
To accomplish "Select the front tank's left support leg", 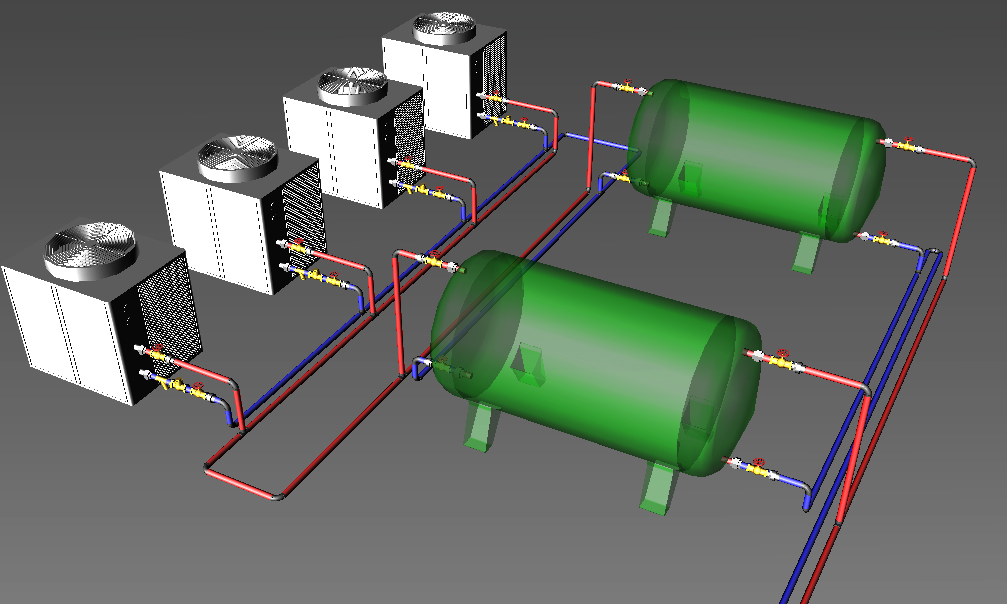I will (480, 428).
